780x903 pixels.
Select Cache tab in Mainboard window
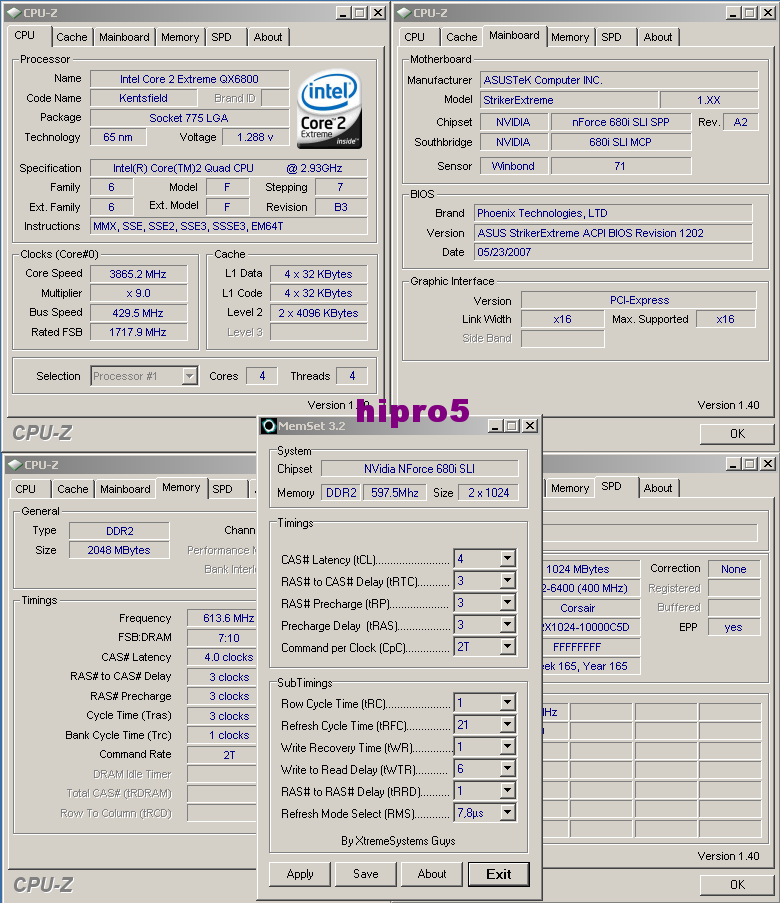coord(461,37)
